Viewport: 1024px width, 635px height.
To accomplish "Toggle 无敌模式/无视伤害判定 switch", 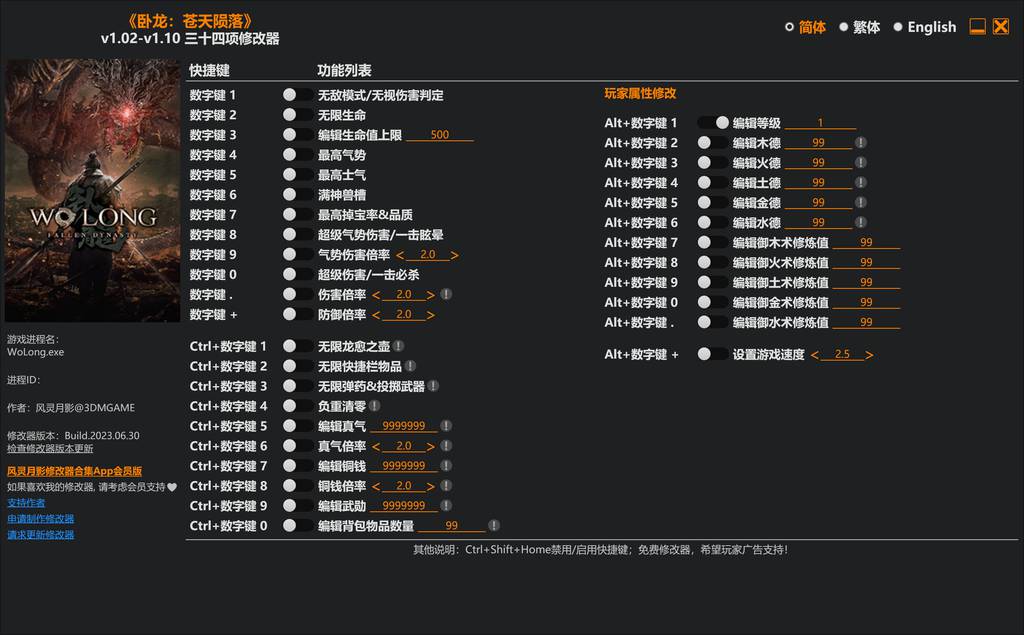I will pyautogui.click(x=297, y=95).
